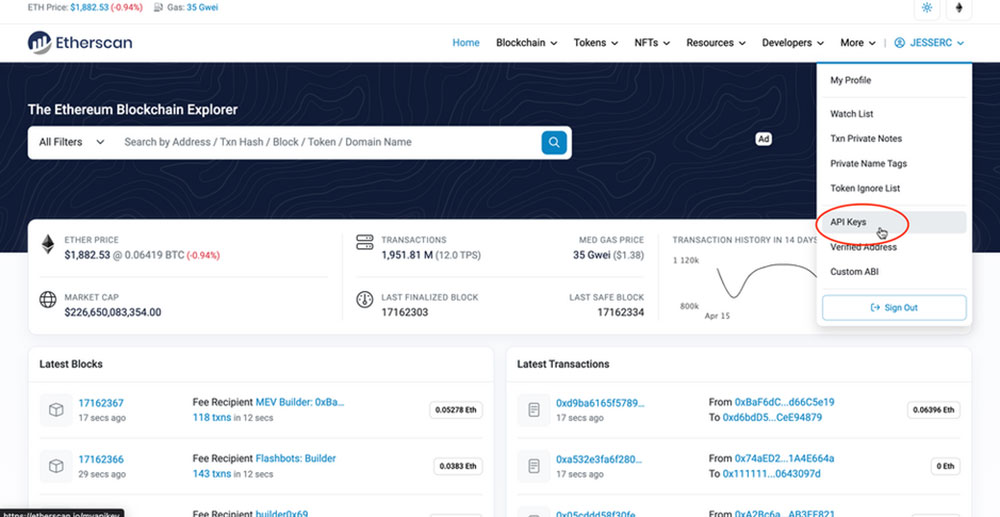This screenshot has width=1000, height=517.
Task: Click the Ad badge in banner
Action: point(763,139)
